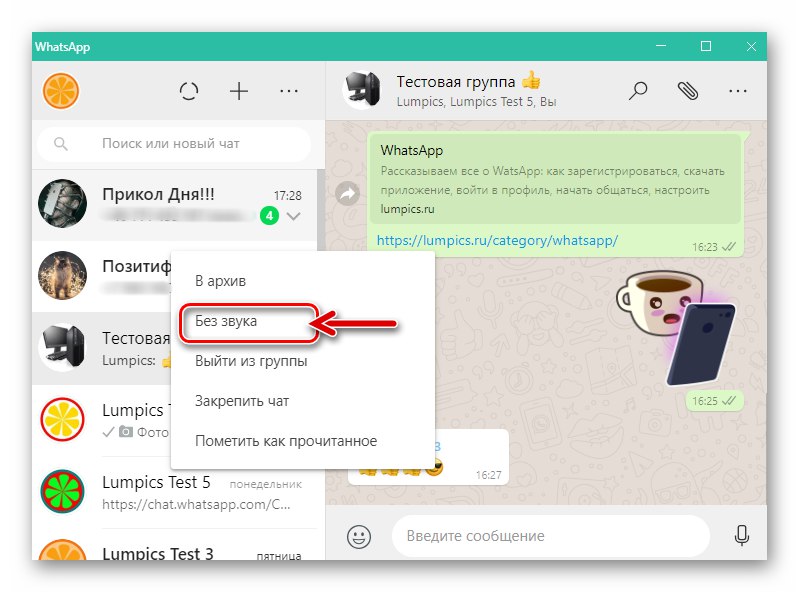Click https://chat.whatsapp.com/C... preview text

pyautogui.click(x=196, y=504)
